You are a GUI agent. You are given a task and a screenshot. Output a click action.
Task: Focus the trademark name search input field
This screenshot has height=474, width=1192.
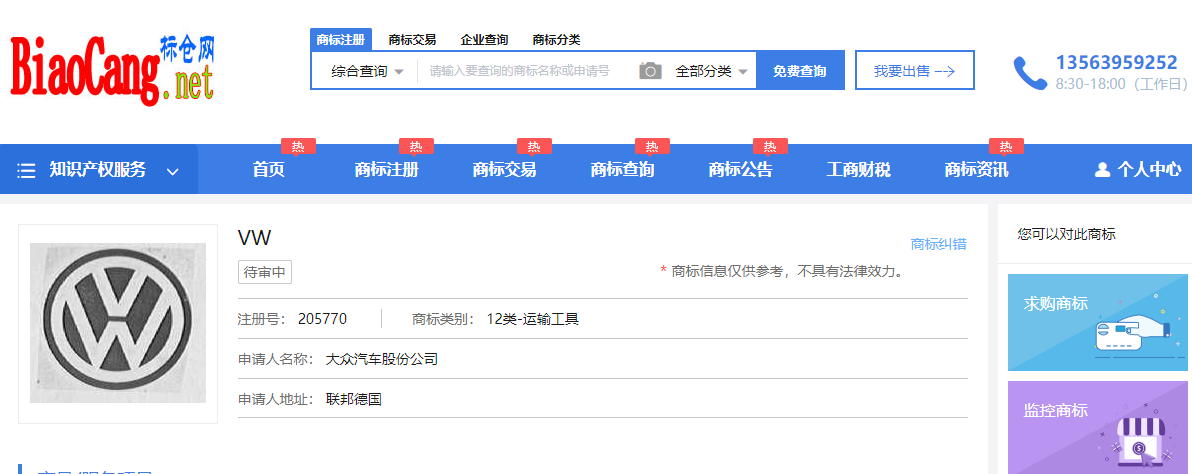pyautogui.click(x=525, y=71)
